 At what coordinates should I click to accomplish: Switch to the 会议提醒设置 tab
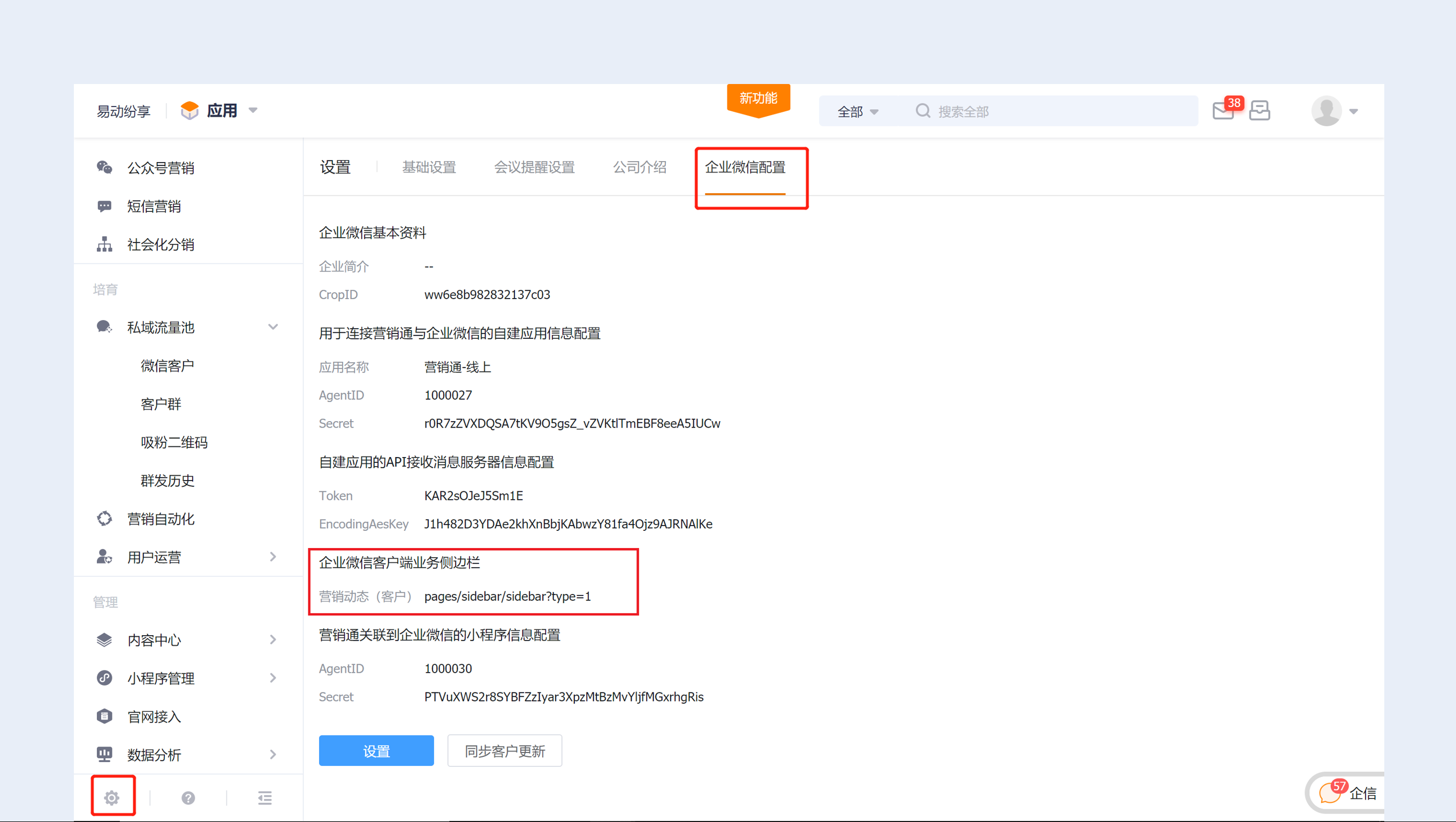pos(534,167)
